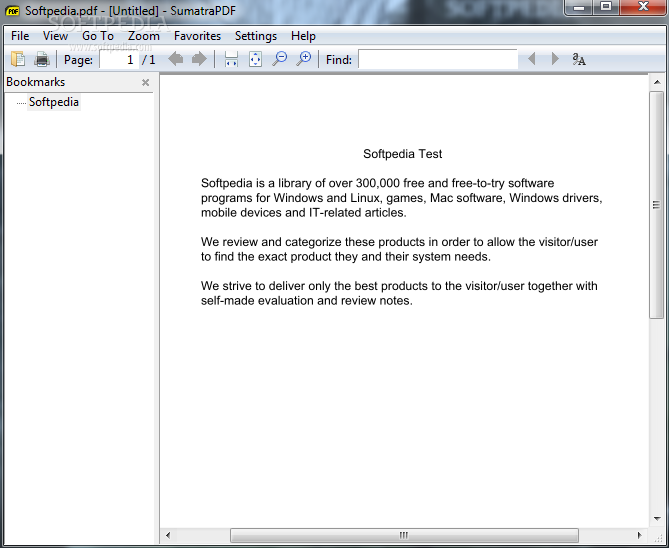Click the Zoom Out magnifier icon
Screen dimensions: 669x548
[x=279, y=58]
